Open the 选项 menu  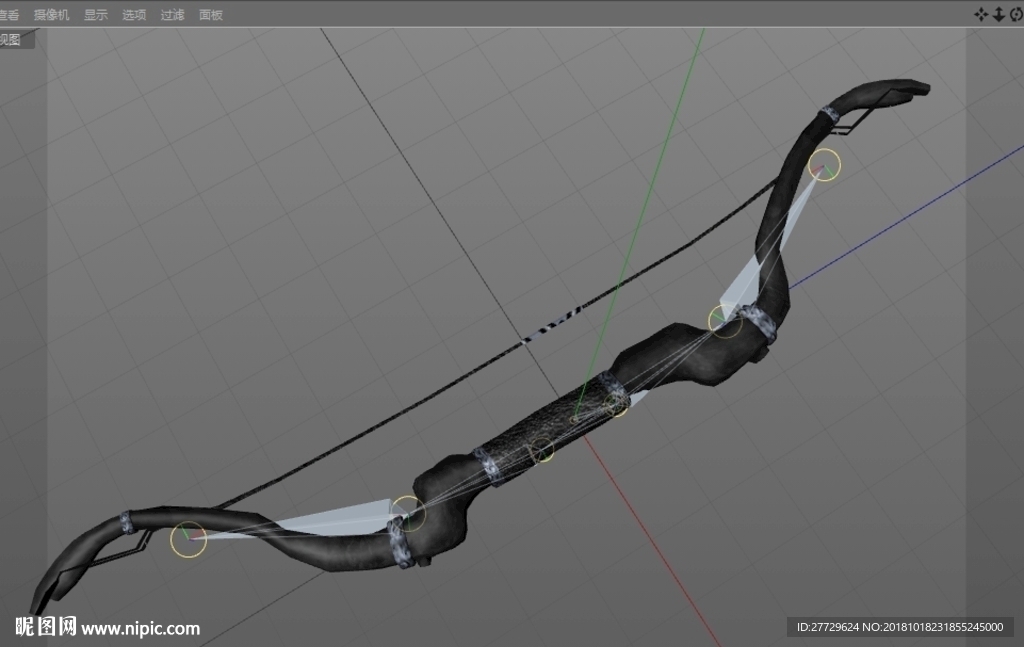(134, 14)
